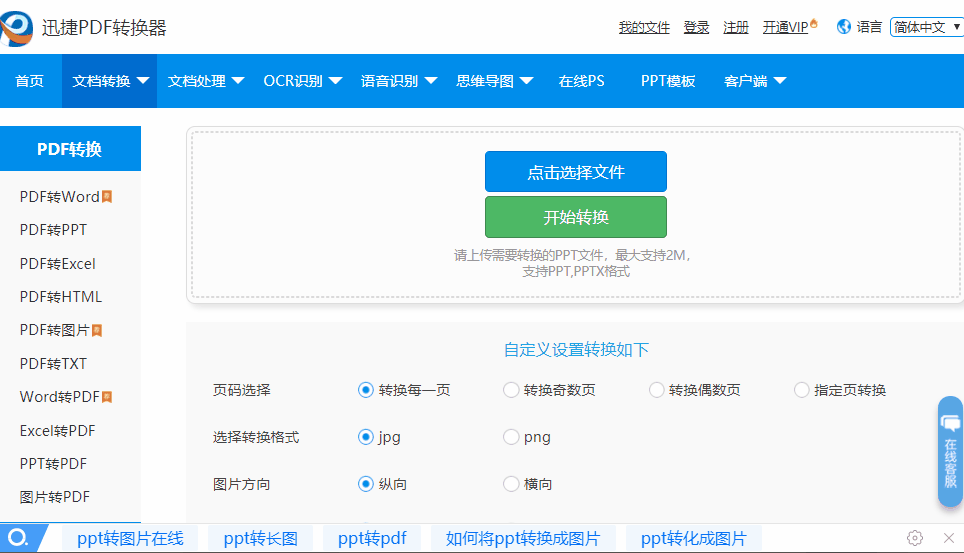Open PDF转PPT in the sidebar
Screen dimensions: 964x553
[x=53, y=230]
